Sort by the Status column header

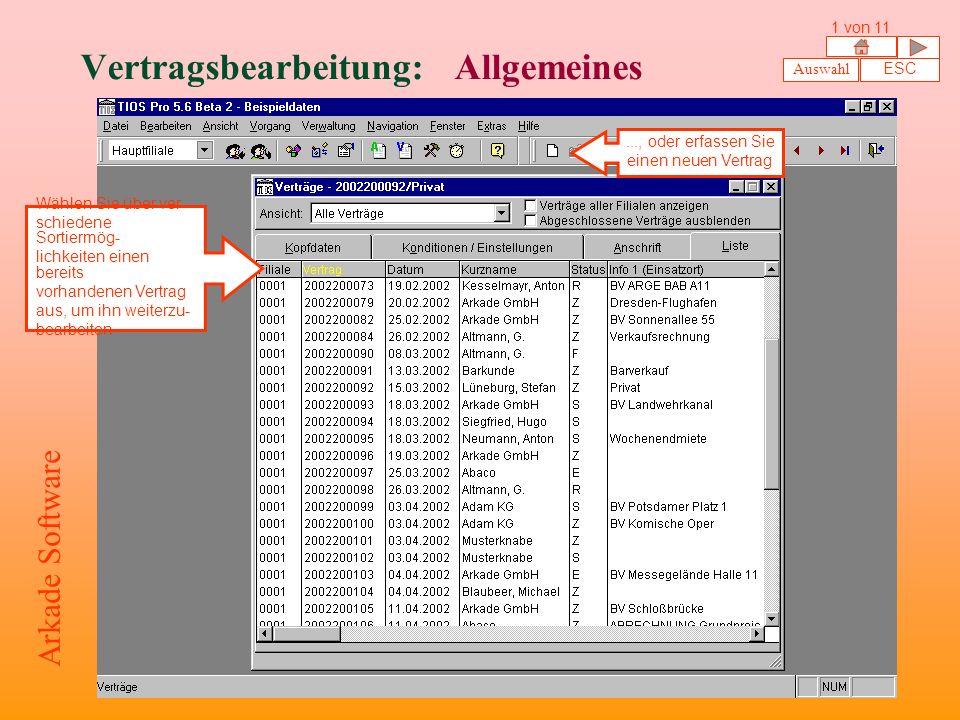(x=588, y=269)
